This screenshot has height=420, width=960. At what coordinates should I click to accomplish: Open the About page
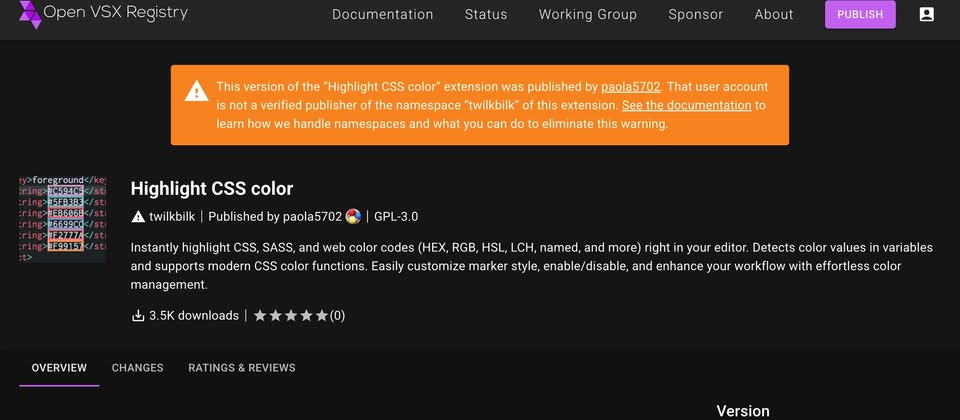click(x=774, y=14)
